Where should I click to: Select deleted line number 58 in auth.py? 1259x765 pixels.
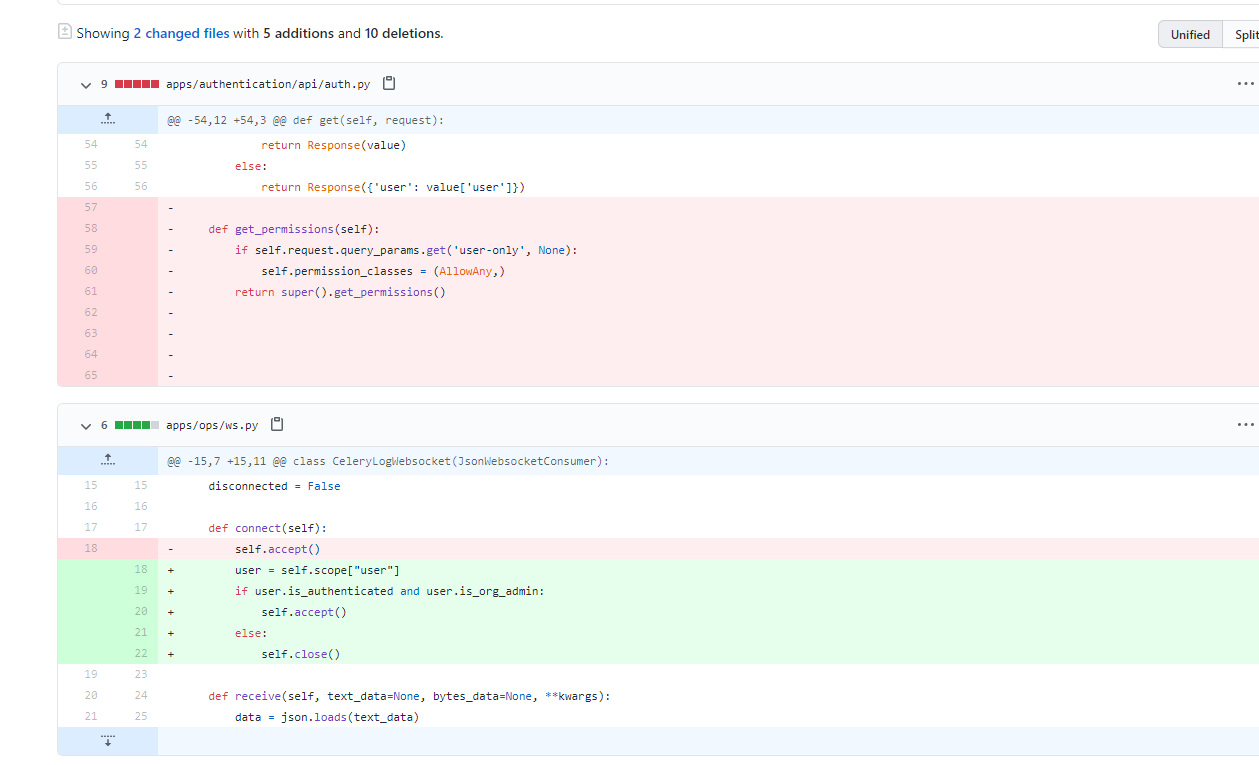pos(91,229)
